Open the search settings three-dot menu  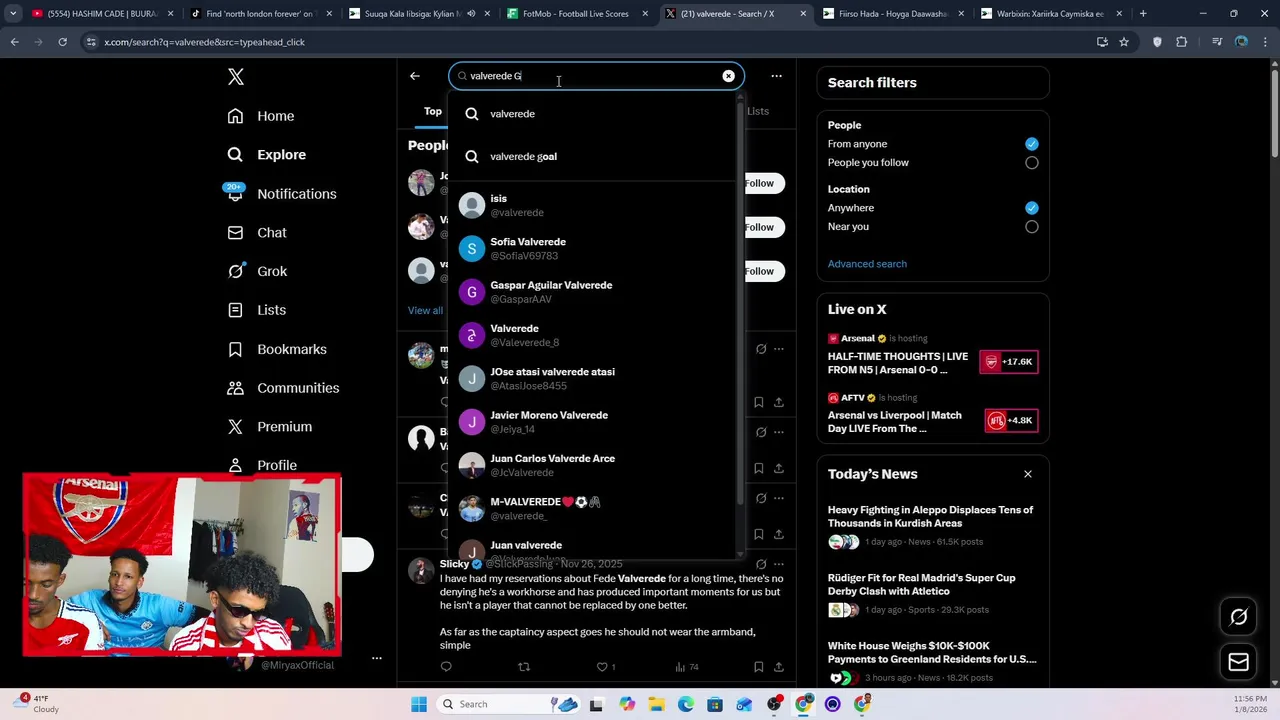pos(776,76)
